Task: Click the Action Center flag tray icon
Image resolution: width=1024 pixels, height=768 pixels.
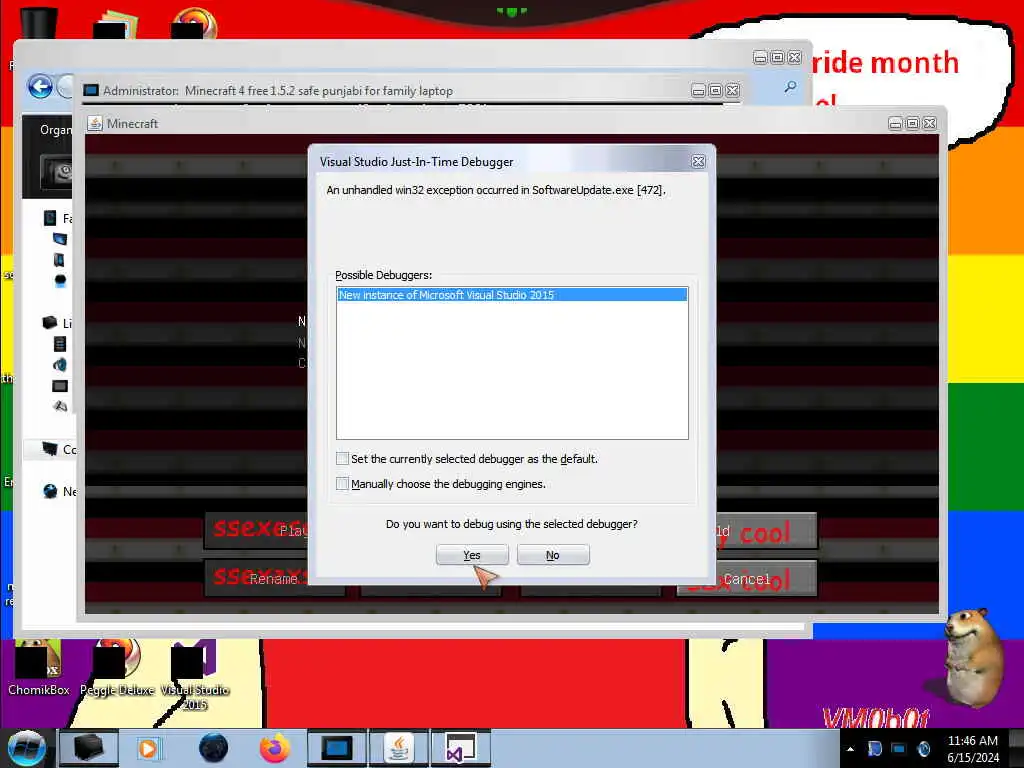Action: [x=875, y=749]
